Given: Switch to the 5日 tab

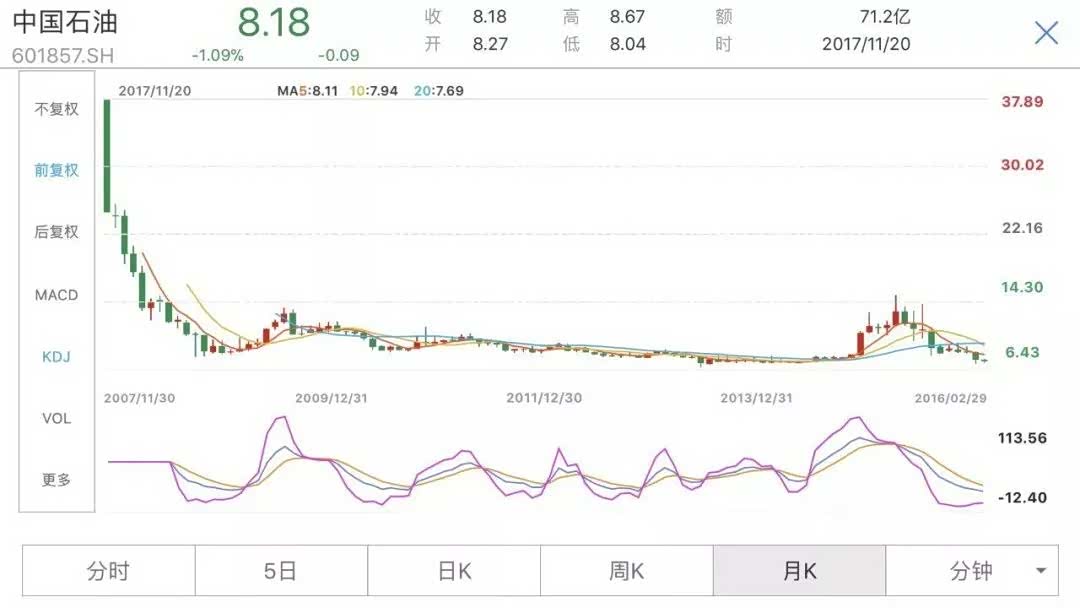Looking at the screenshot, I should (x=281, y=571).
